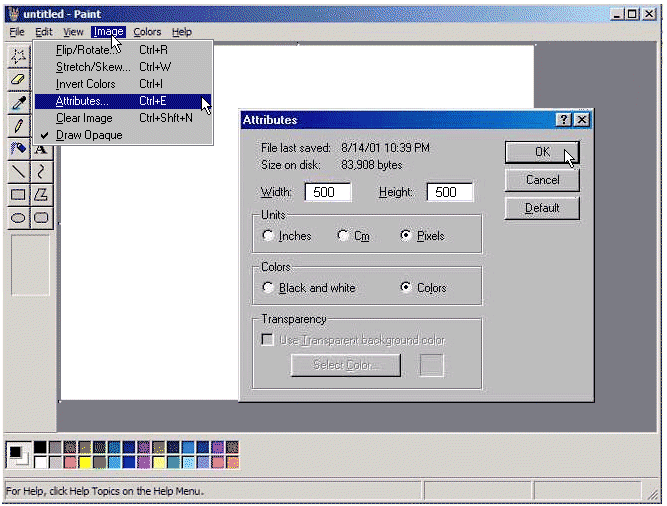Set units to Cm
667x506 pixels.
pos(343,236)
